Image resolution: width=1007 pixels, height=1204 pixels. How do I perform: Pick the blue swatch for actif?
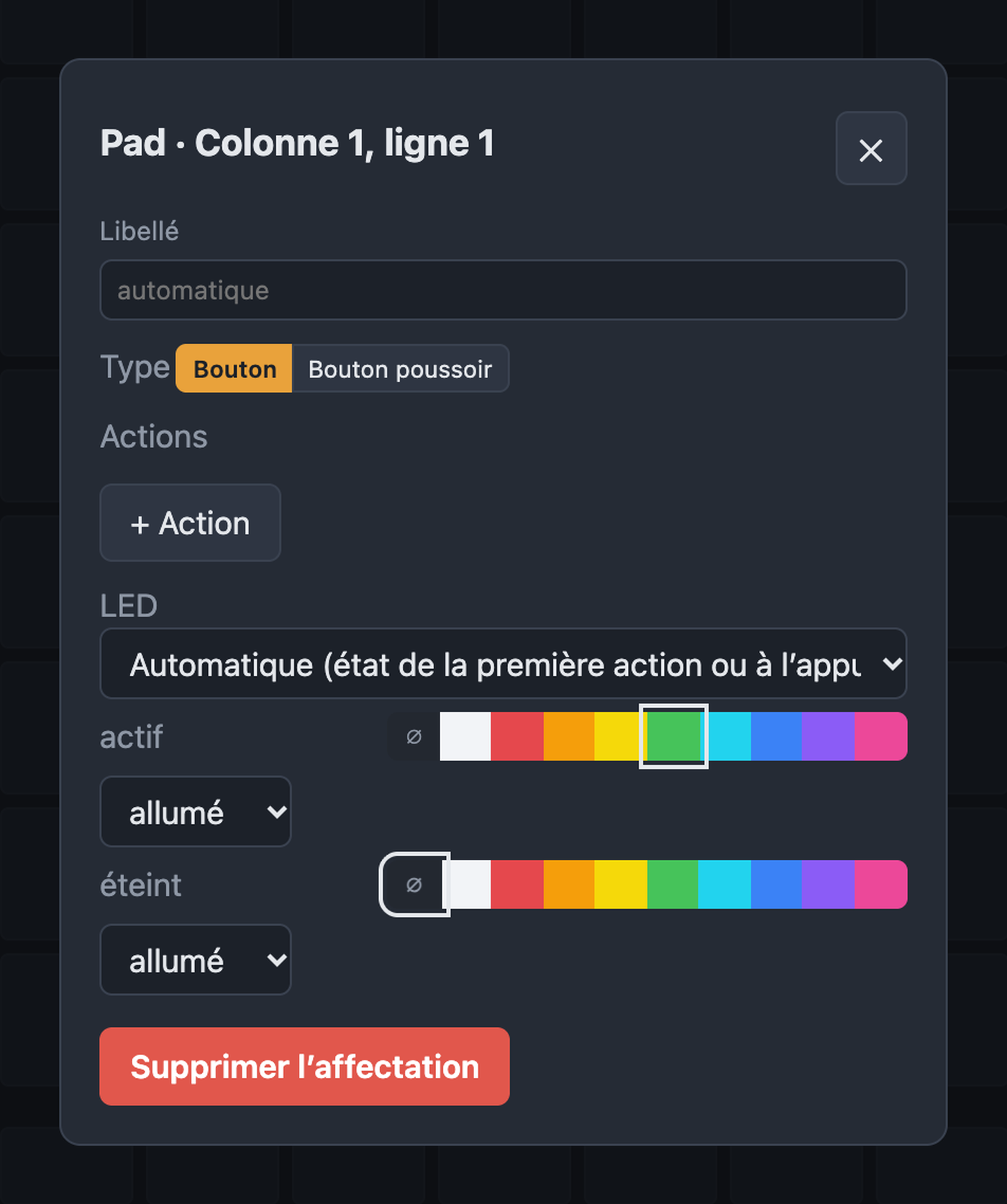tap(777, 736)
